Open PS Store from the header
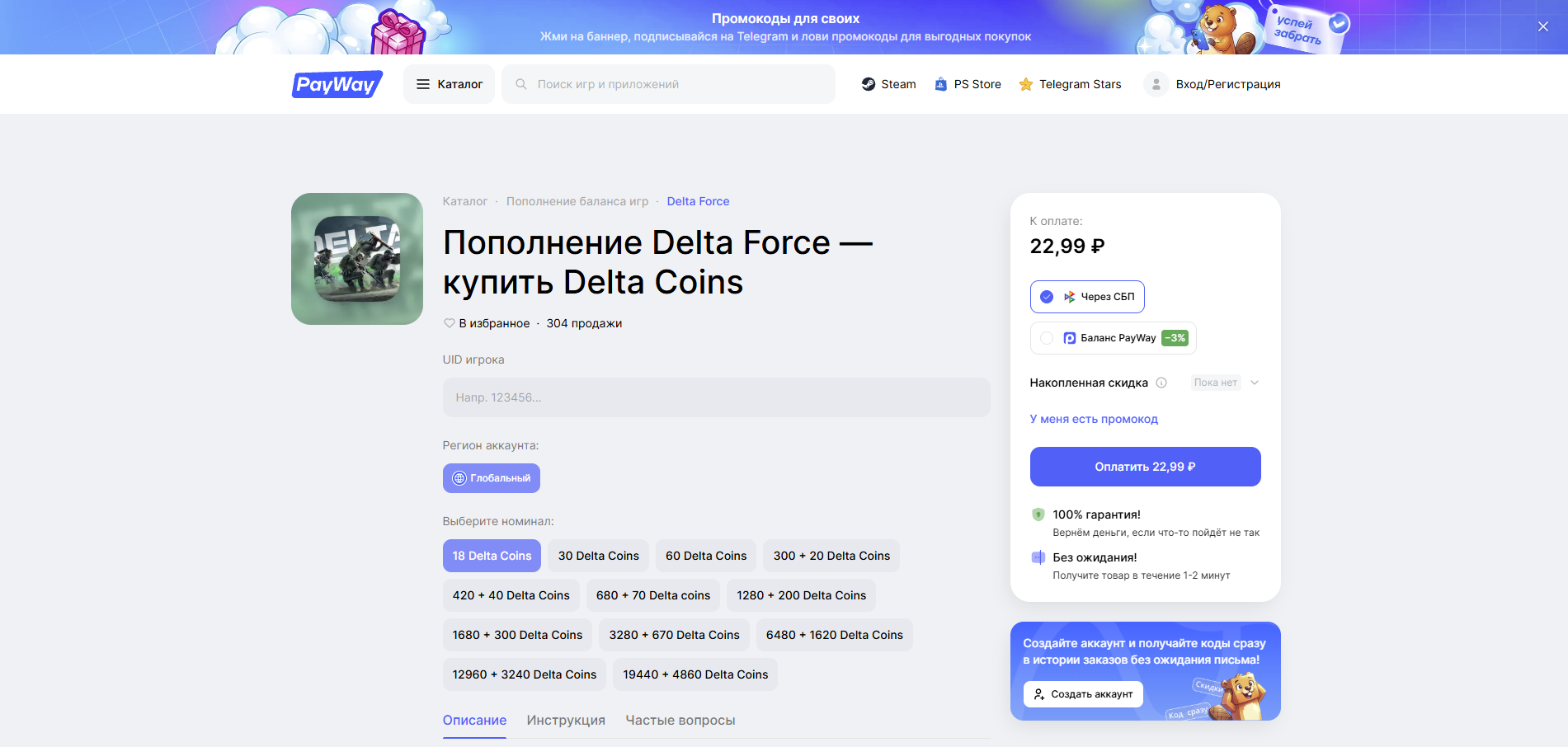1568x747 pixels. pos(968,84)
